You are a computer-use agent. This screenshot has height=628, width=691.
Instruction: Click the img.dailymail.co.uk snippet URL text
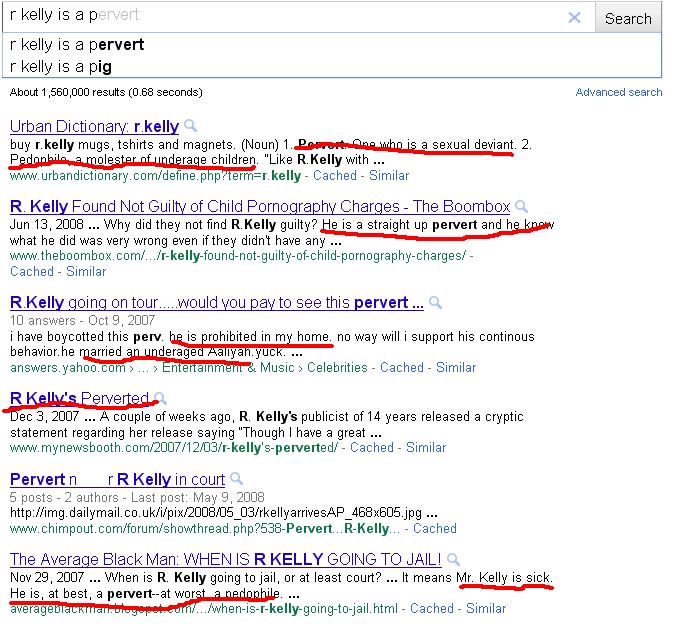[x=216, y=513]
